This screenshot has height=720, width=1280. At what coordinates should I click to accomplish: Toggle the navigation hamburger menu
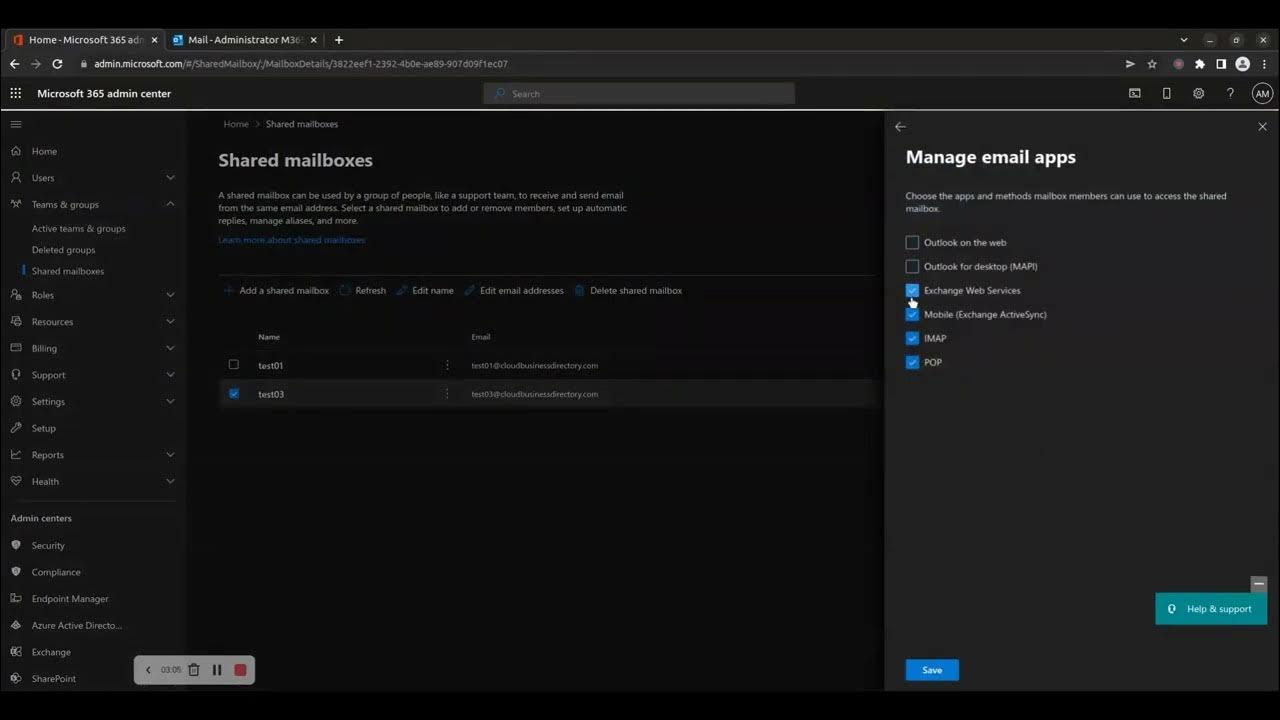coord(16,124)
